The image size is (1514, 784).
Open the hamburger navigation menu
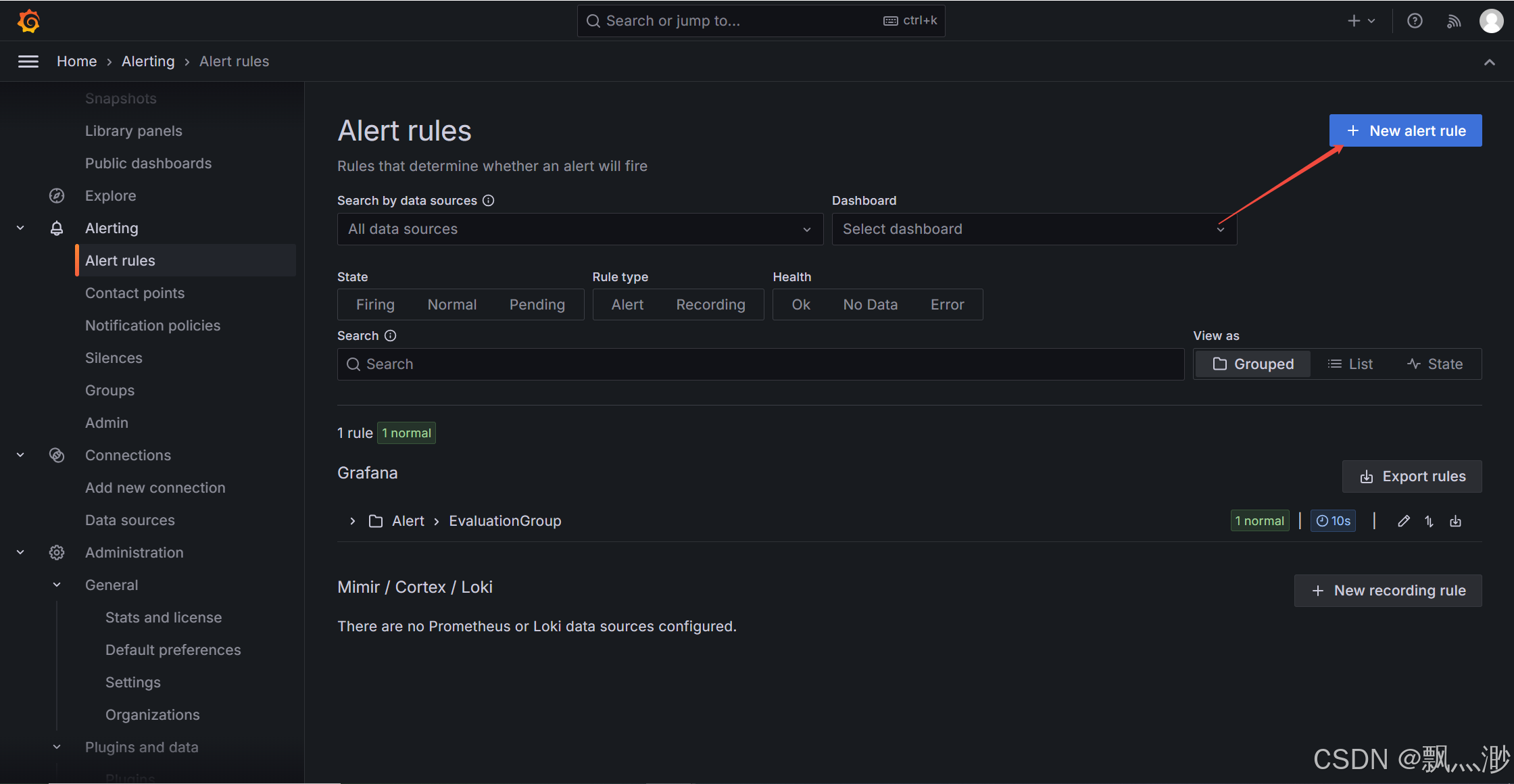tap(28, 62)
